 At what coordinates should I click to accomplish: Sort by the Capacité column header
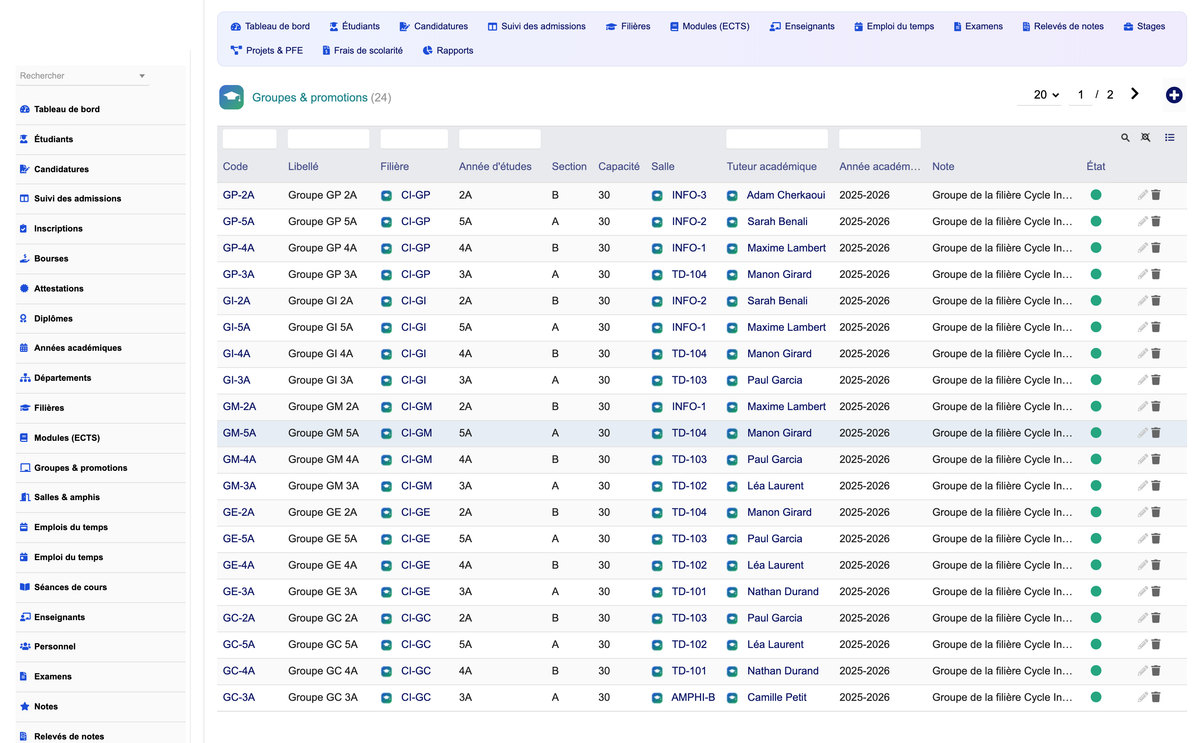click(x=619, y=167)
